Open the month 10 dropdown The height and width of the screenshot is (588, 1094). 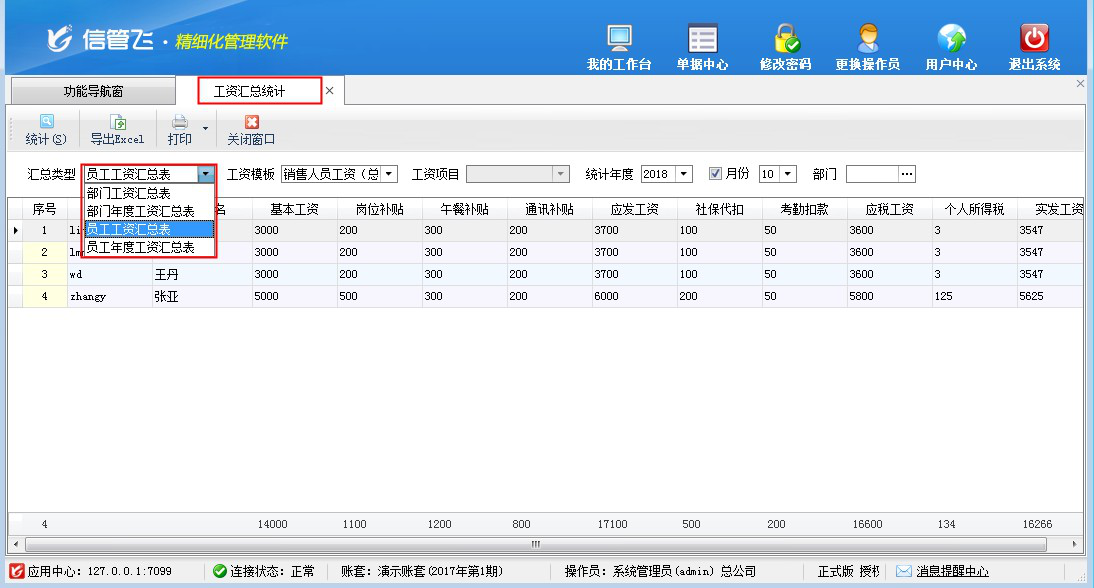(x=788, y=174)
